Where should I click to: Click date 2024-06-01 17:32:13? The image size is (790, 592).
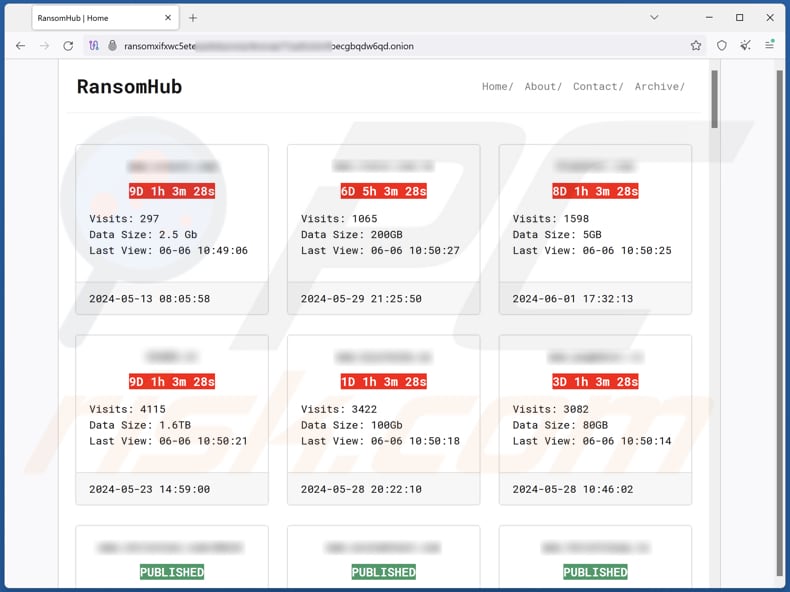[x=573, y=299]
